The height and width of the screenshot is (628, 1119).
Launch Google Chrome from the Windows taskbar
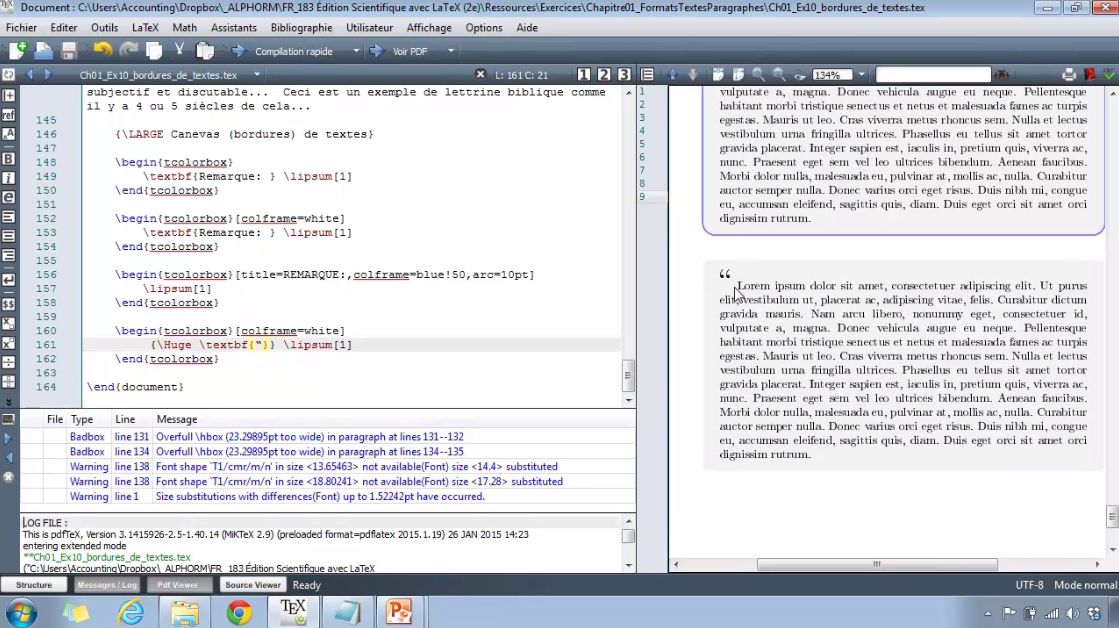tap(239, 610)
